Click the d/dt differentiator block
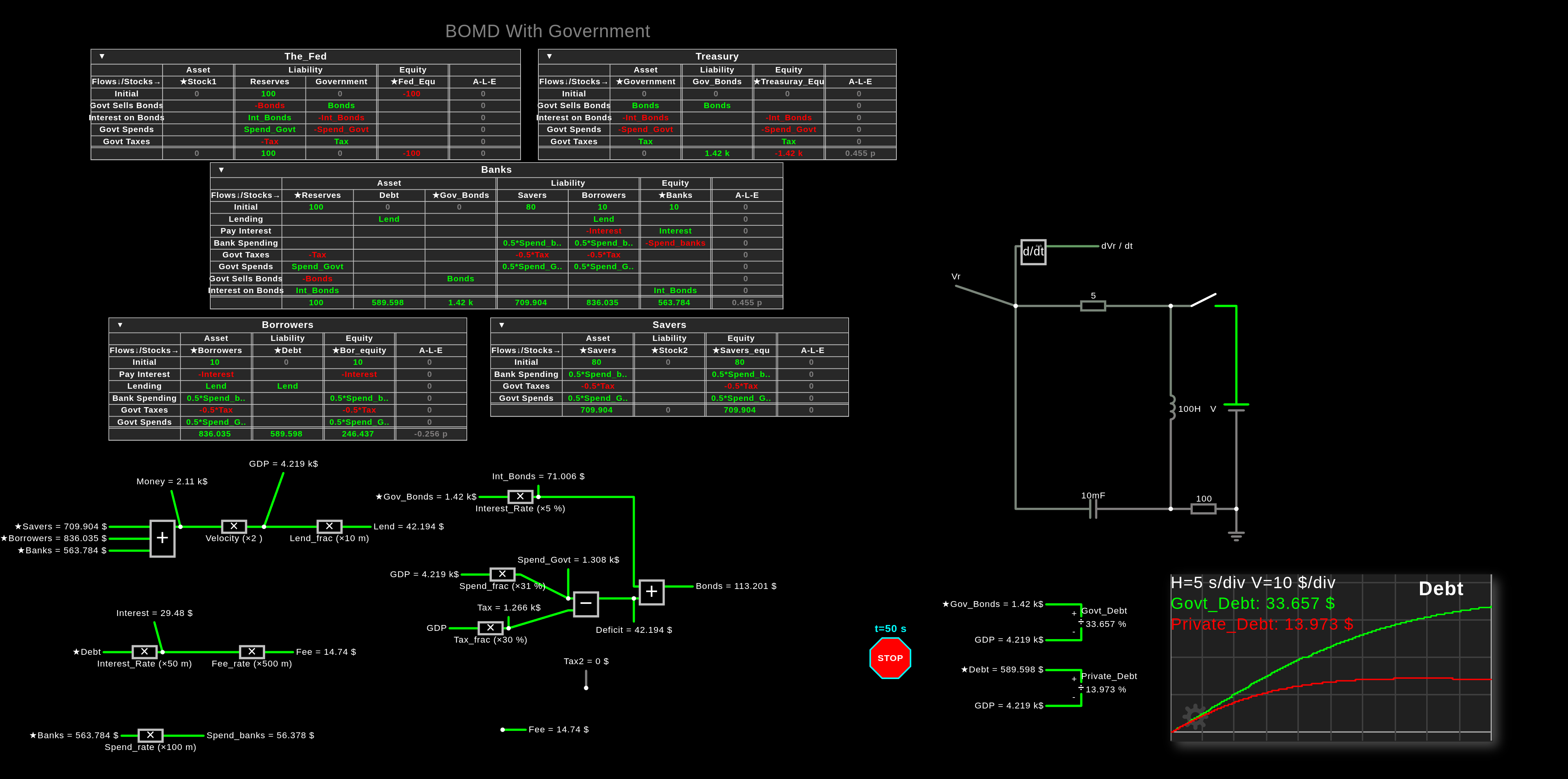1568x779 pixels. 1033,252
